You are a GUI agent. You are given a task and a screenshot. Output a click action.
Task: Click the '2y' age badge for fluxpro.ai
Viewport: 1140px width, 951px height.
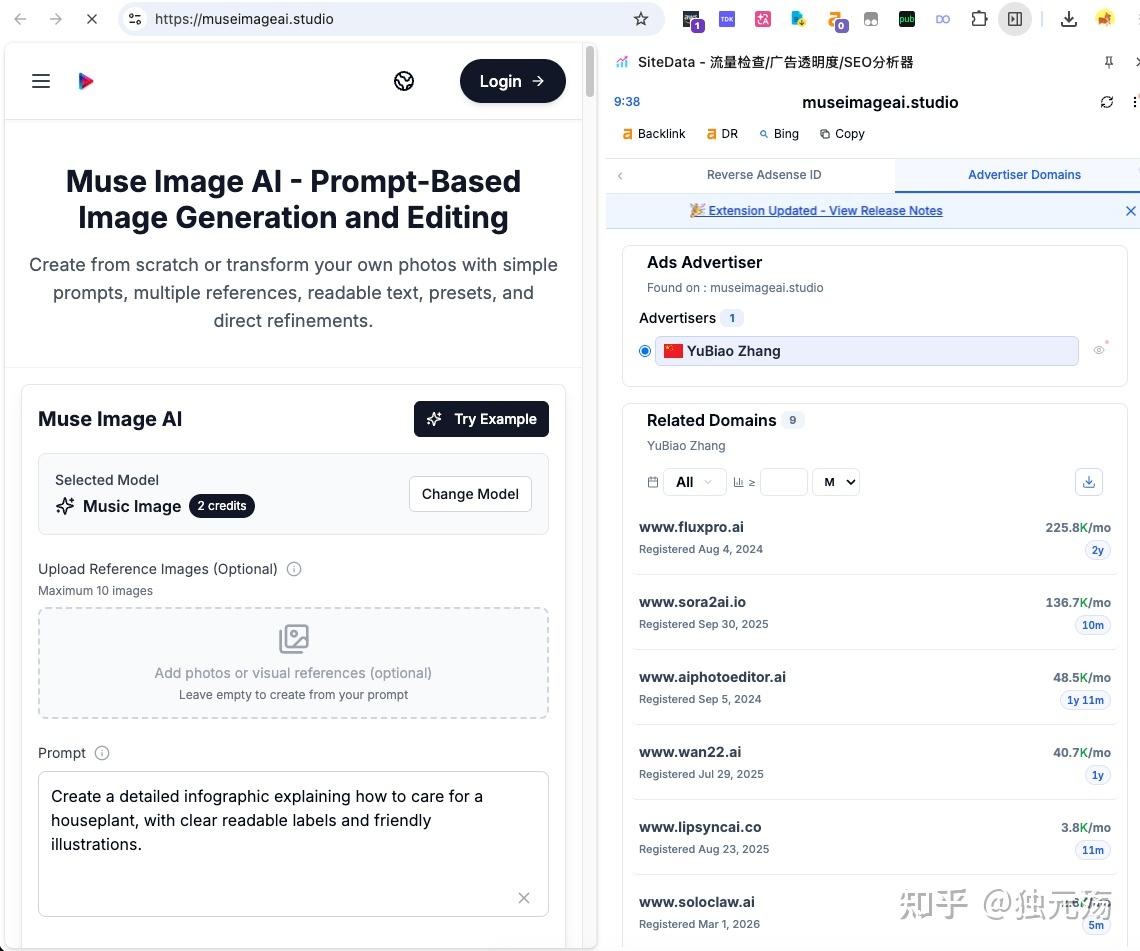pyautogui.click(x=1097, y=550)
